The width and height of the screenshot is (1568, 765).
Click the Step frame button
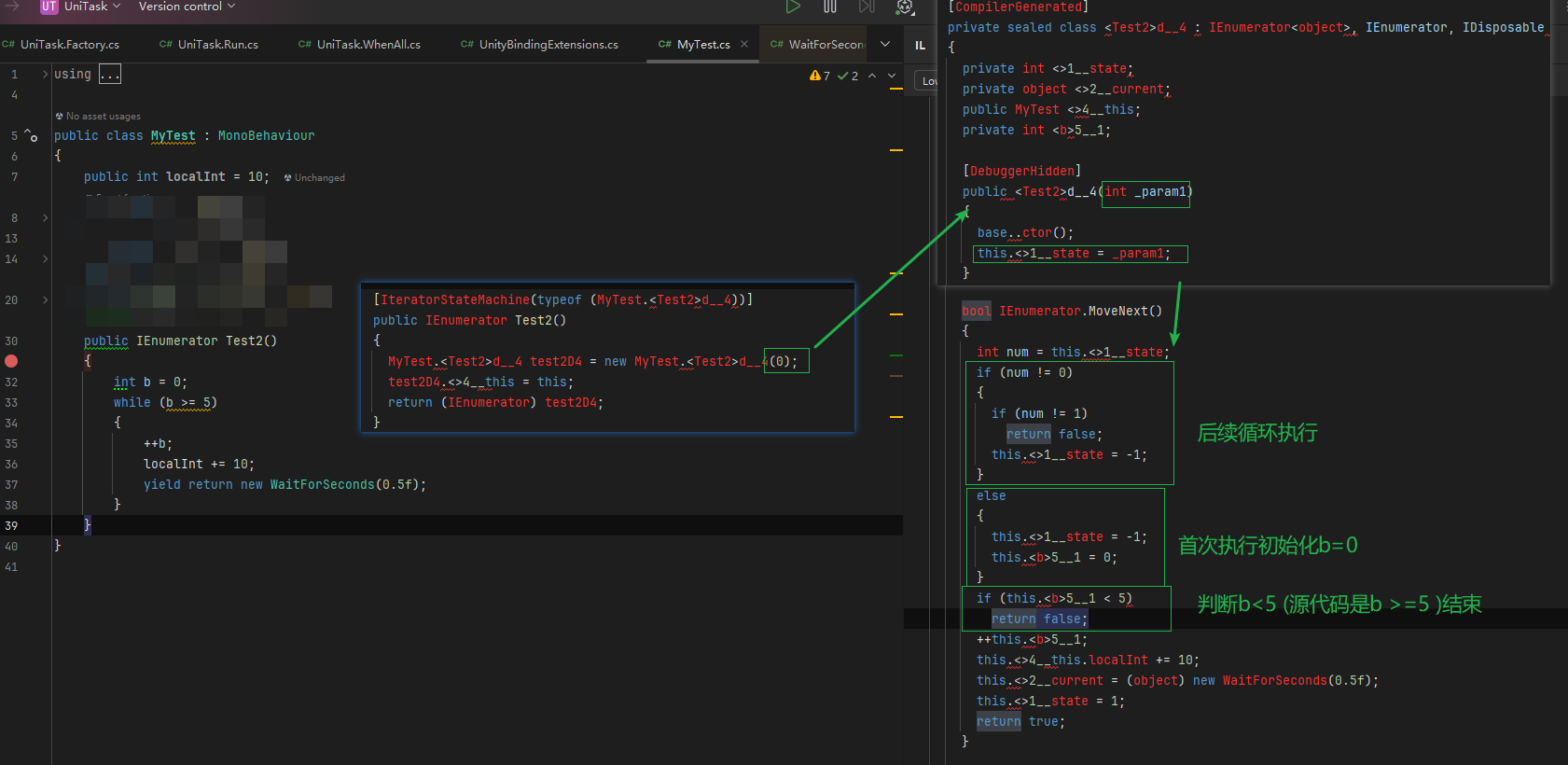867,7
